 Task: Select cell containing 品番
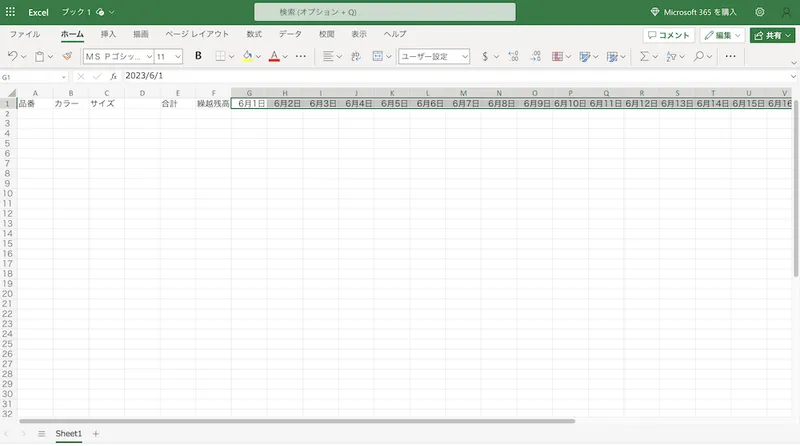[x=35, y=104]
